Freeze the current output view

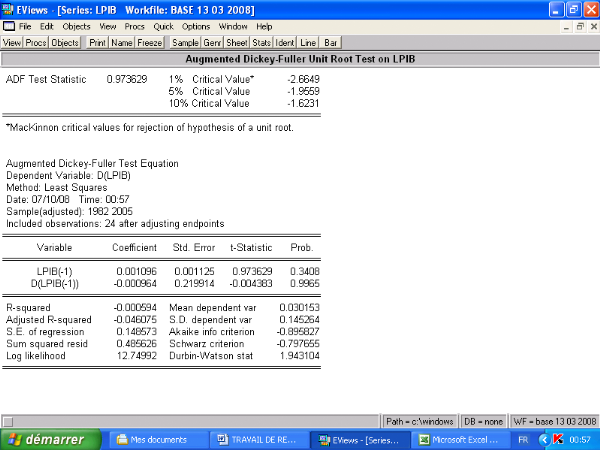pos(150,42)
